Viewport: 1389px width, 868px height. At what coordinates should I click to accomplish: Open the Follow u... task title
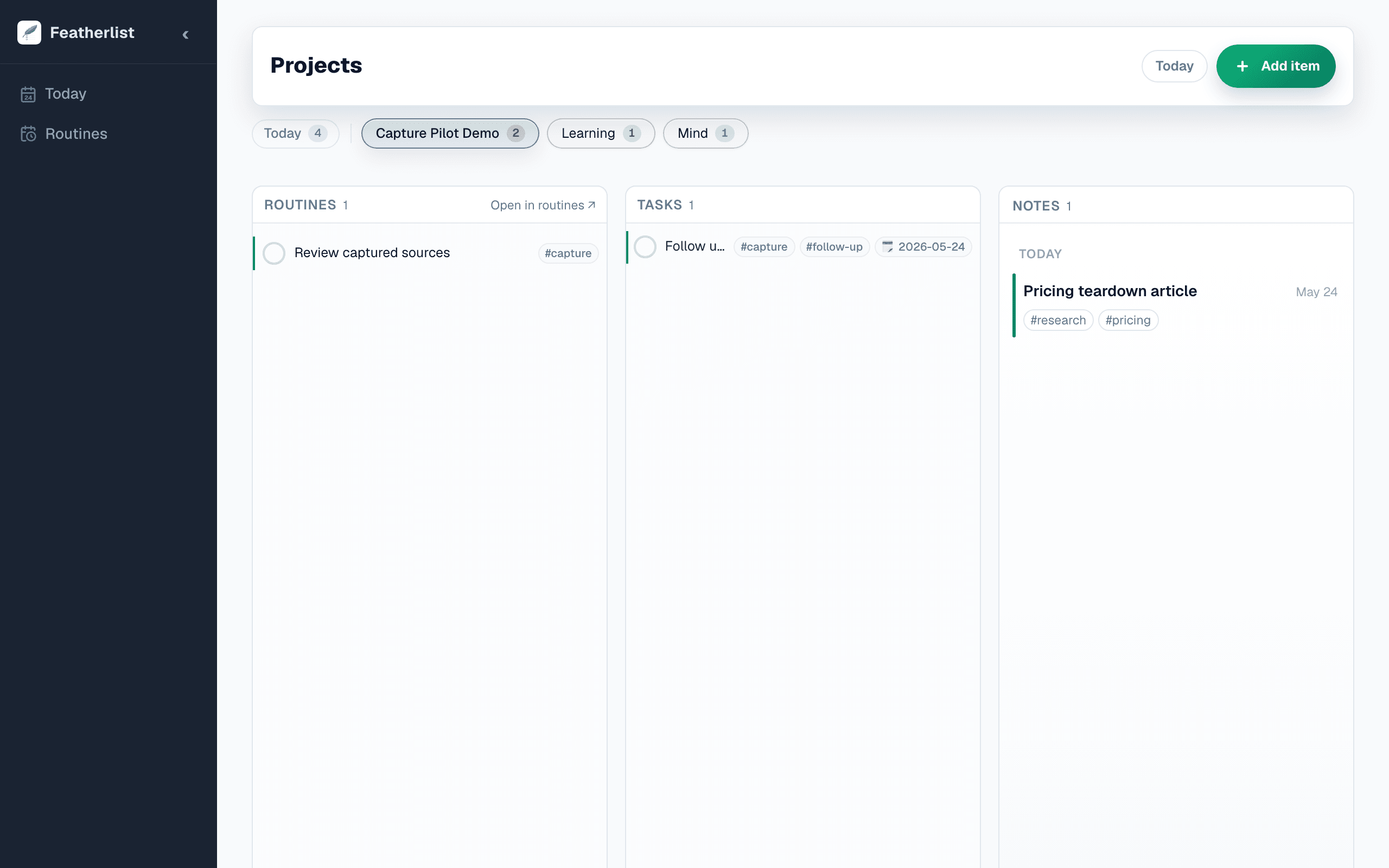694,246
